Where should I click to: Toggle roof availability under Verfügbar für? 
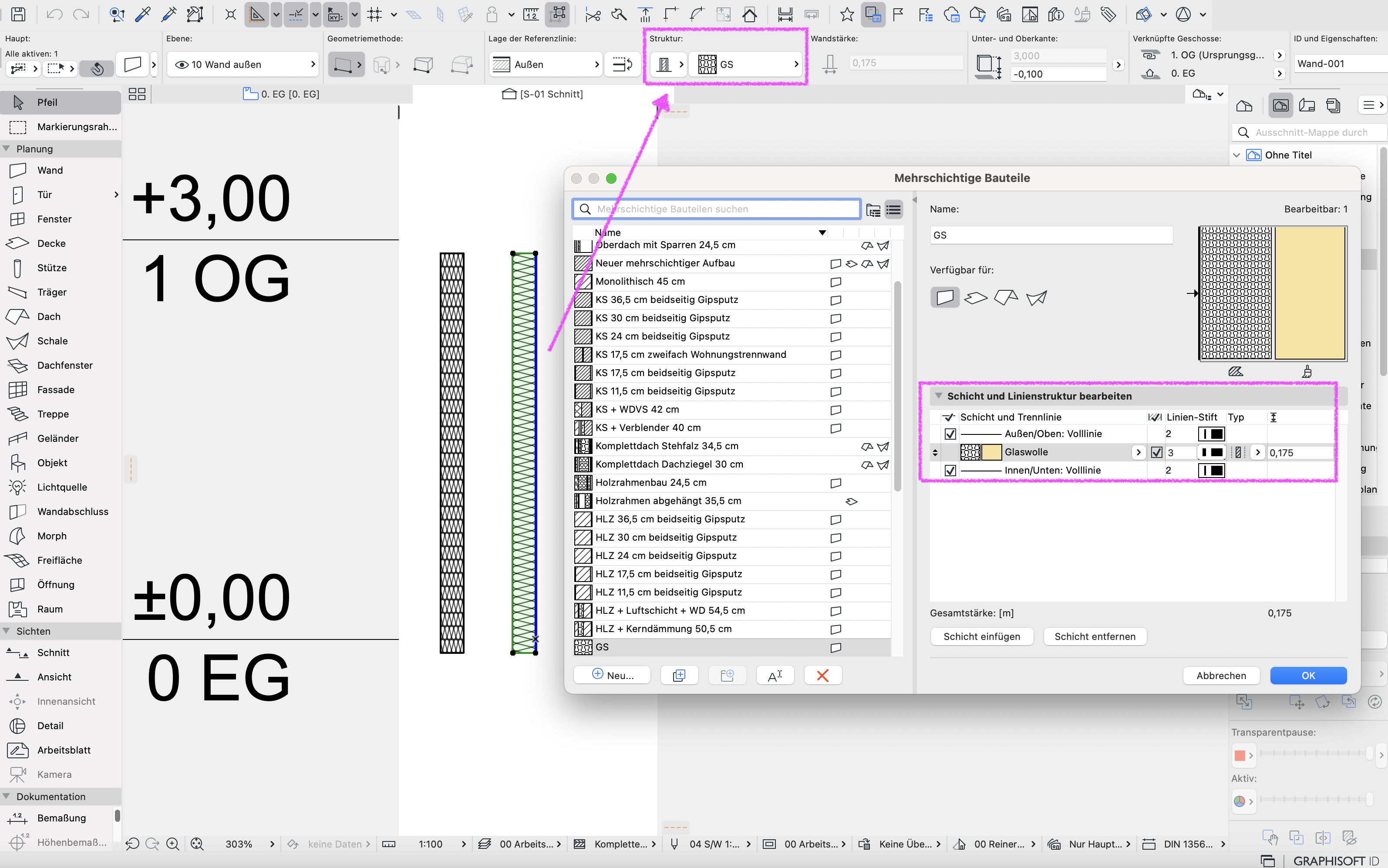pos(1006,297)
